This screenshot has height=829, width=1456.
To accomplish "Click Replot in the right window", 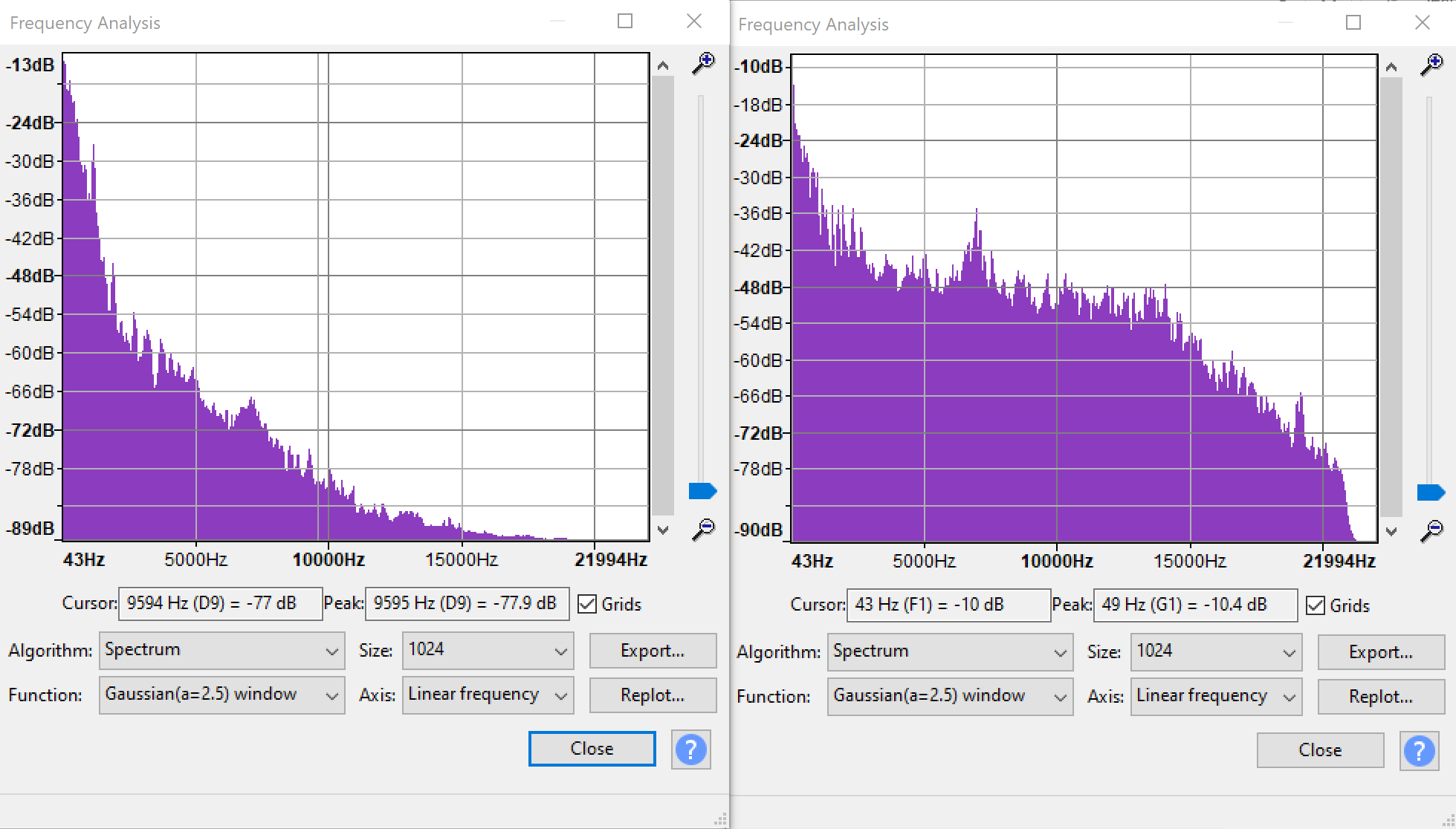I will click(1380, 696).
